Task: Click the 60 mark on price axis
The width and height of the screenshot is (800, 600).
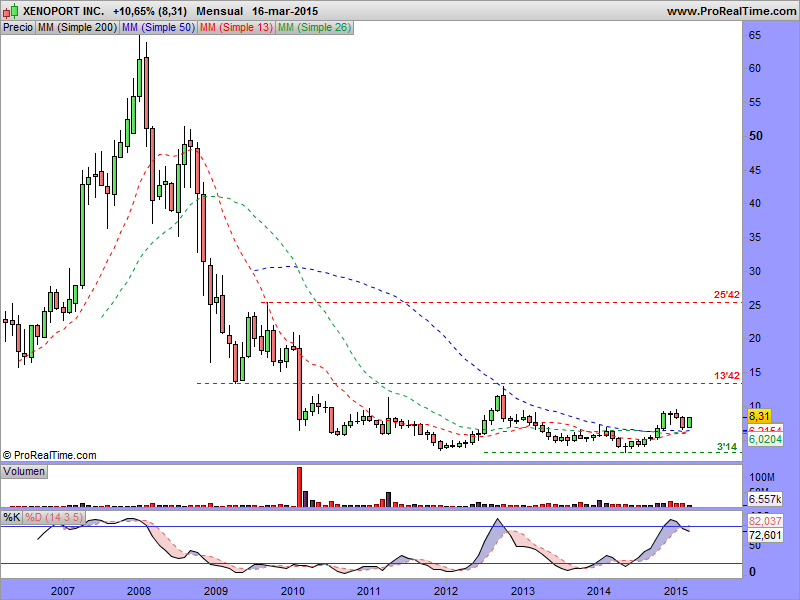Action: (755, 68)
